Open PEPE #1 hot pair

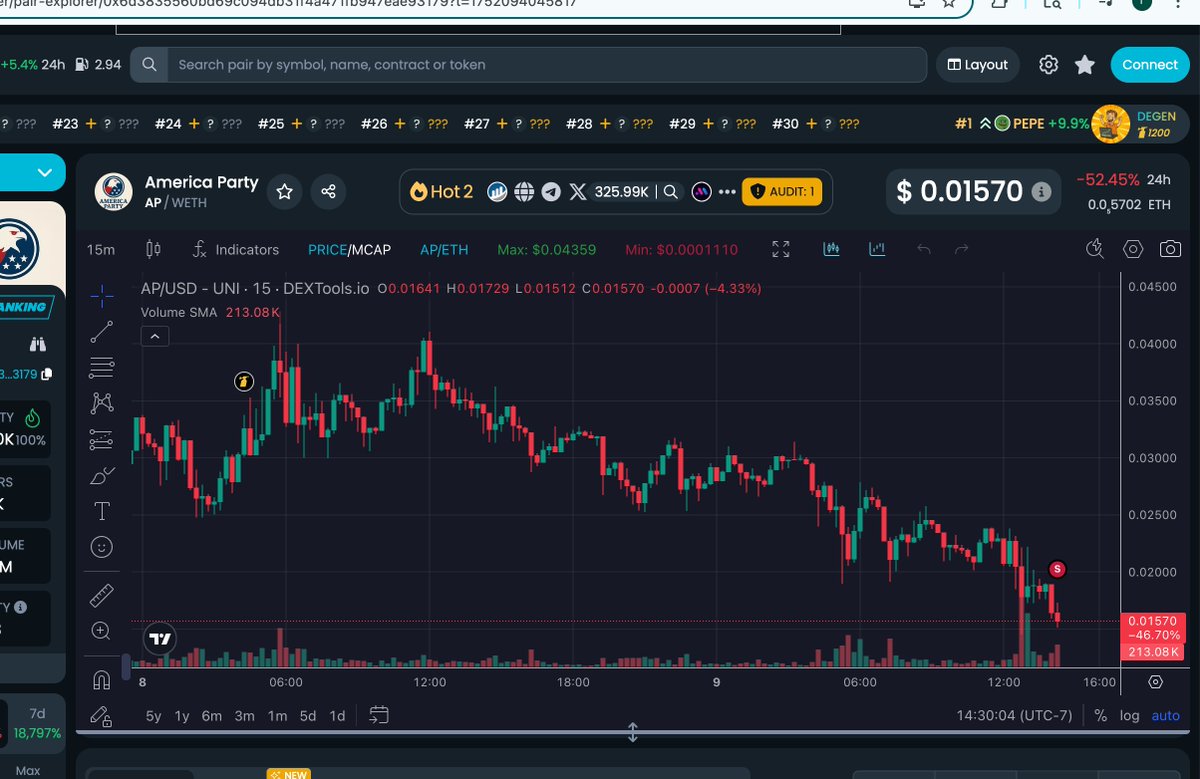1022,124
